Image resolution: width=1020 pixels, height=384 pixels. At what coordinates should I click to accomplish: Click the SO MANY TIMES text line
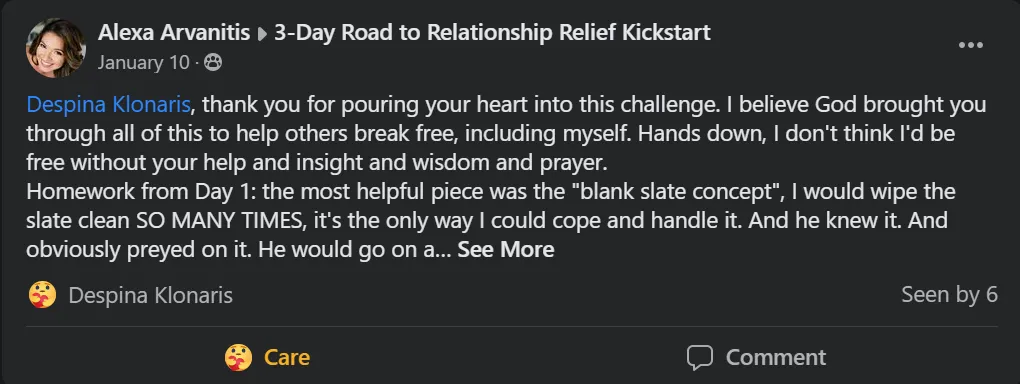tap(487, 221)
